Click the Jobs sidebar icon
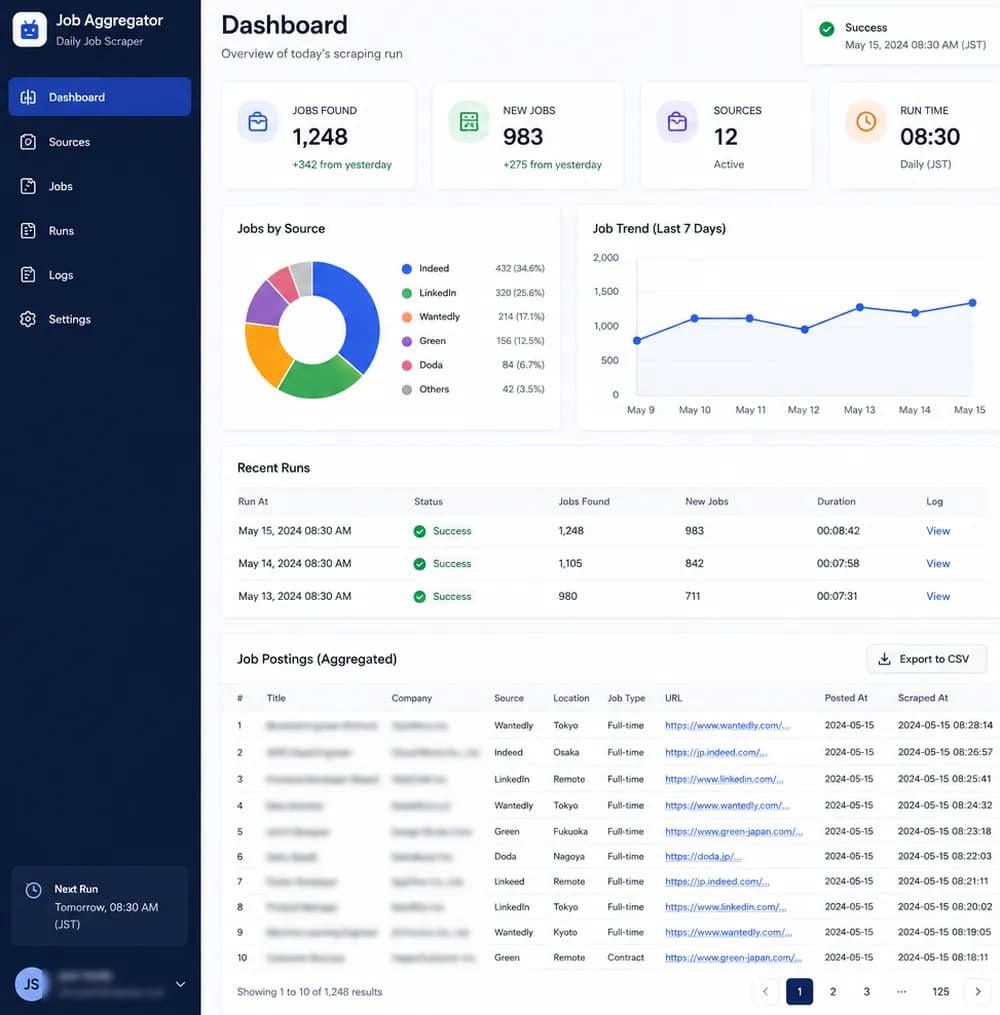Image resolution: width=1000 pixels, height=1015 pixels. [28, 186]
